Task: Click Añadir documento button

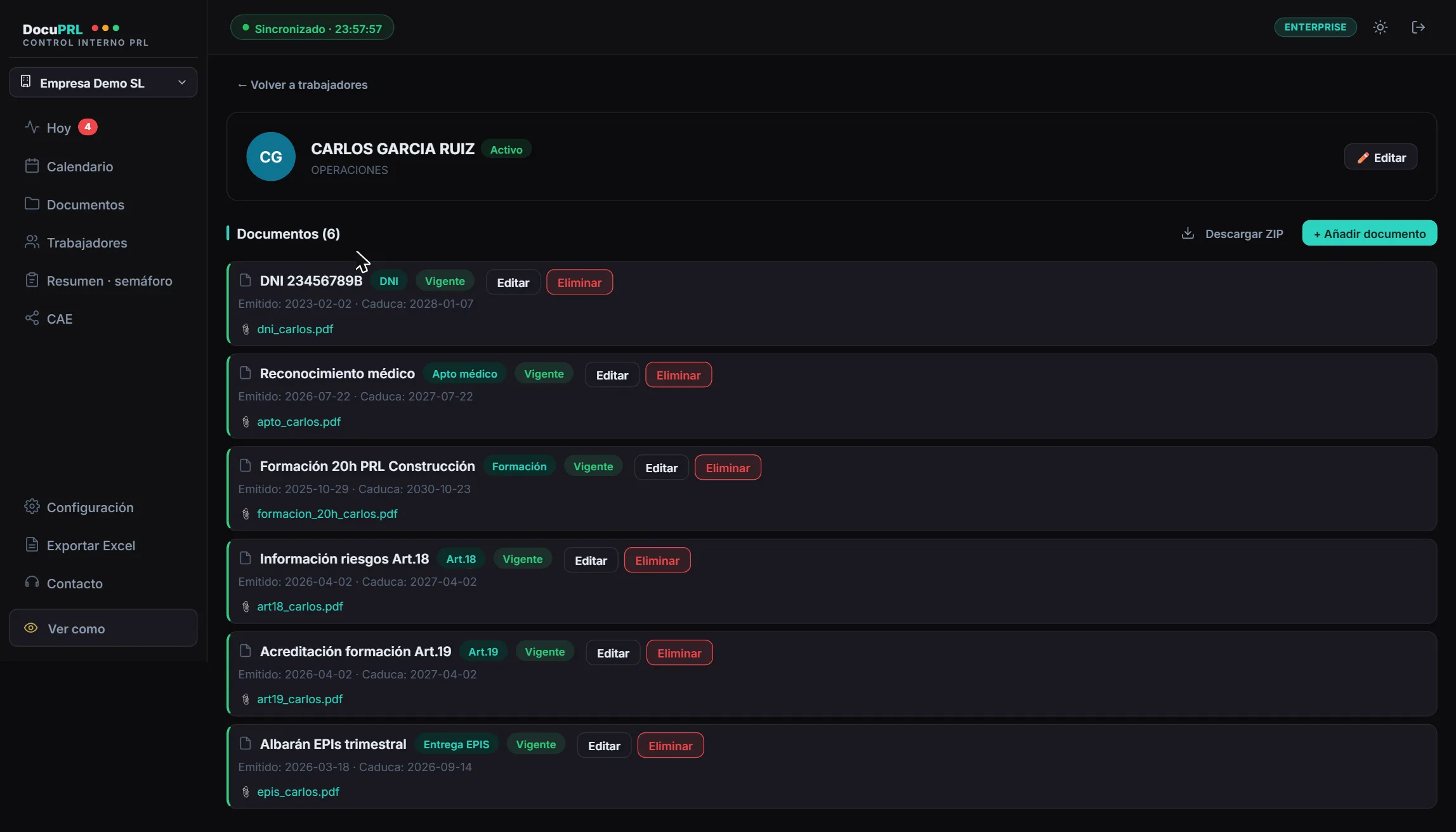Action: [x=1370, y=234]
